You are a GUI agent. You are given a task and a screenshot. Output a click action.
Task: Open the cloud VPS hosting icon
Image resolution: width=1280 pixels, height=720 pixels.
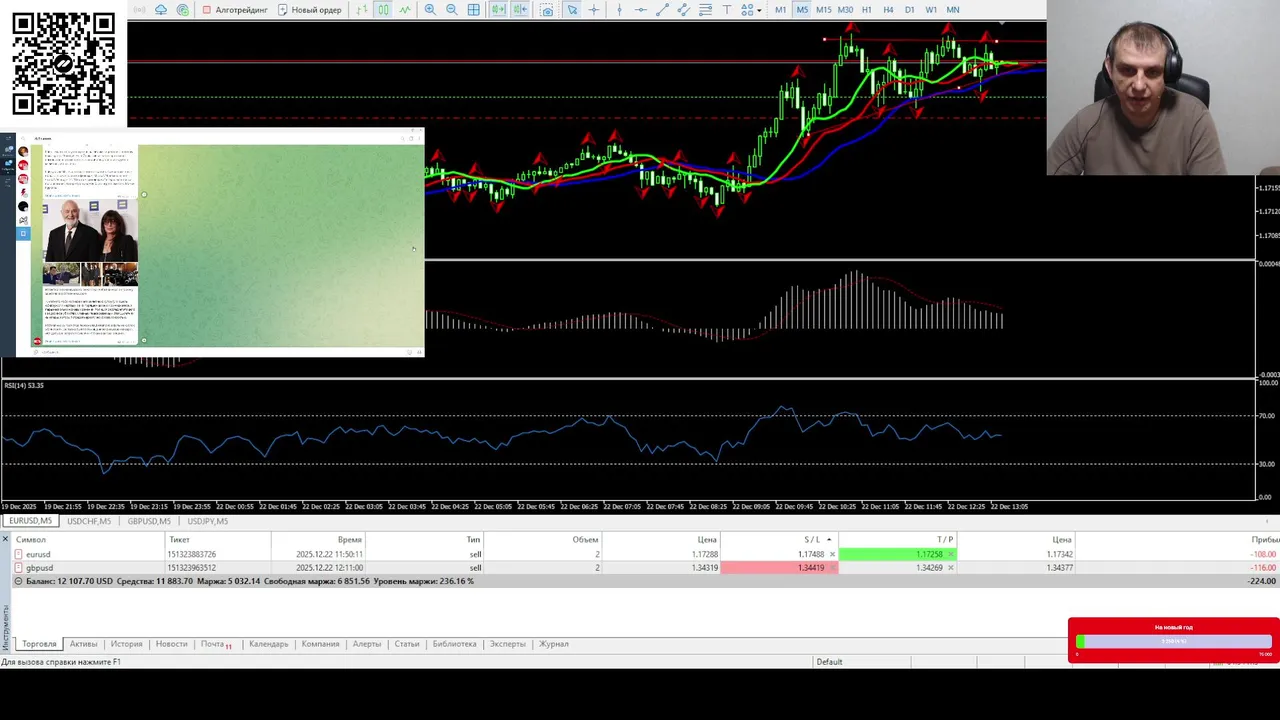click(161, 9)
